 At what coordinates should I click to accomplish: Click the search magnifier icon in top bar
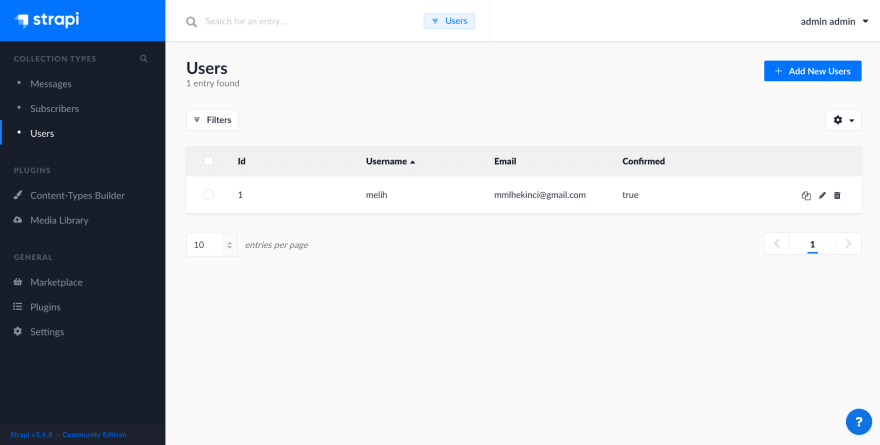tap(192, 22)
